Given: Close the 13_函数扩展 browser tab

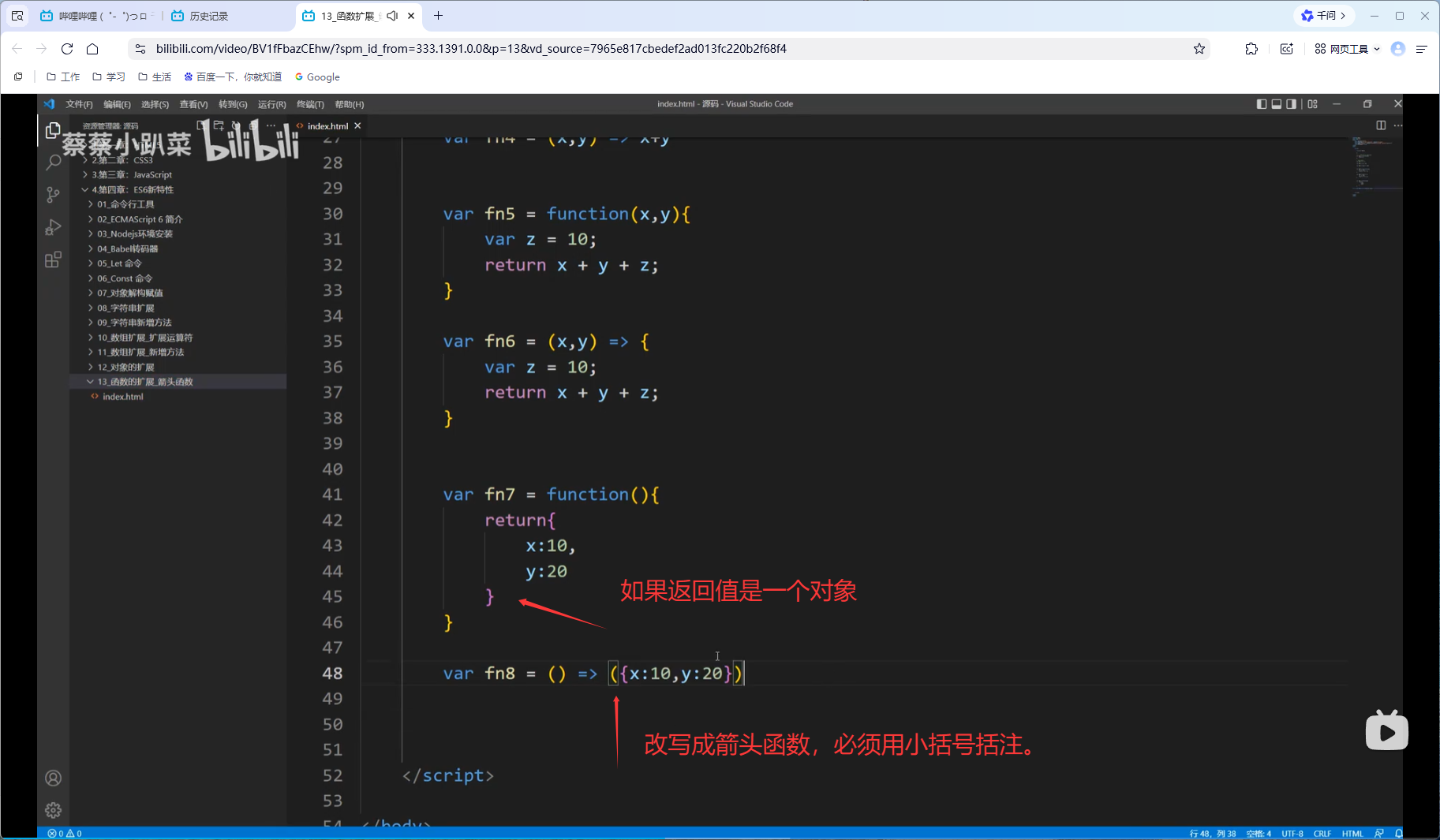Looking at the screenshot, I should (x=411, y=16).
